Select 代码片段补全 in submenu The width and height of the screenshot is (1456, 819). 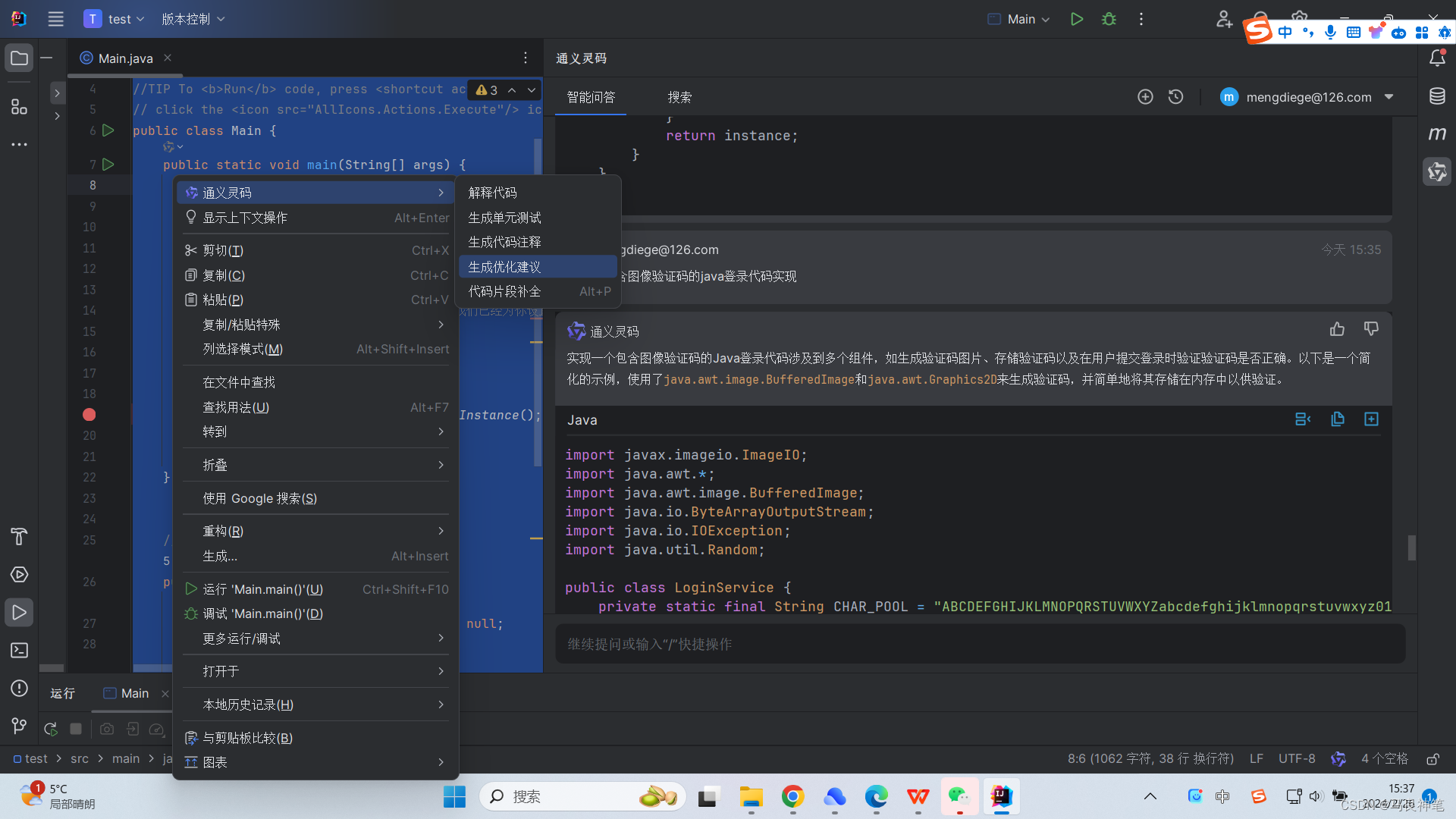point(538,291)
